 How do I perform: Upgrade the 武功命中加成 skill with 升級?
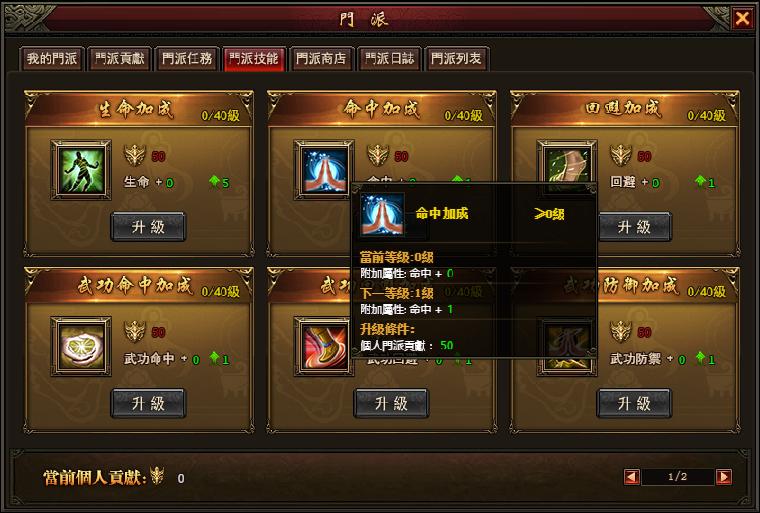(x=148, y=403)
